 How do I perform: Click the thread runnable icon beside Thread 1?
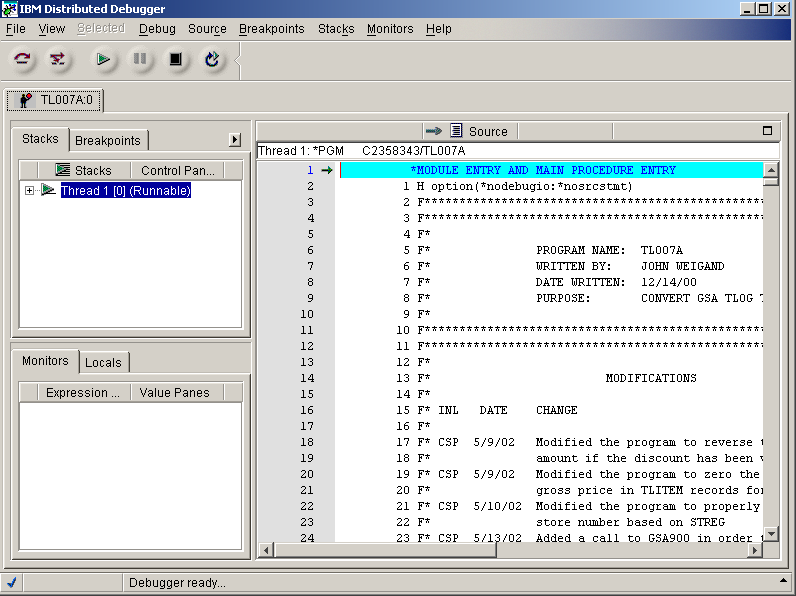pyautogui.click(x=48, y=190)
